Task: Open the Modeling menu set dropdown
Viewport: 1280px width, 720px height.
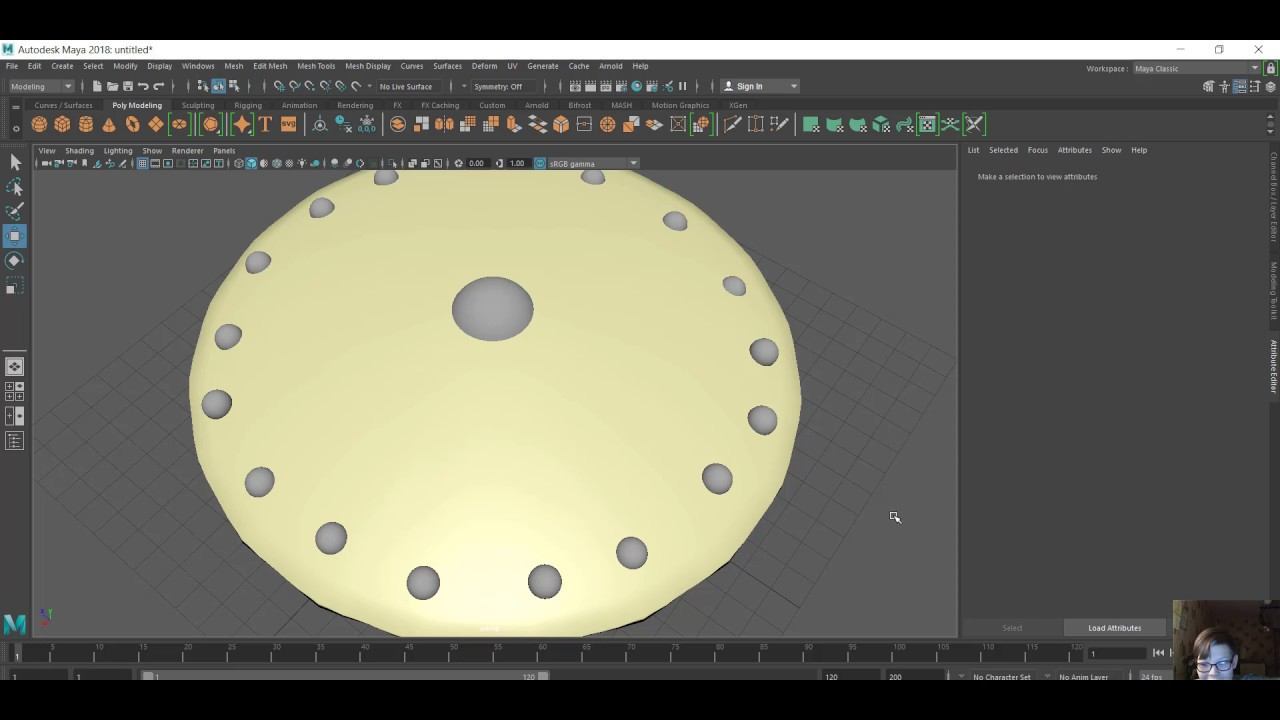Action: point(40,86)
